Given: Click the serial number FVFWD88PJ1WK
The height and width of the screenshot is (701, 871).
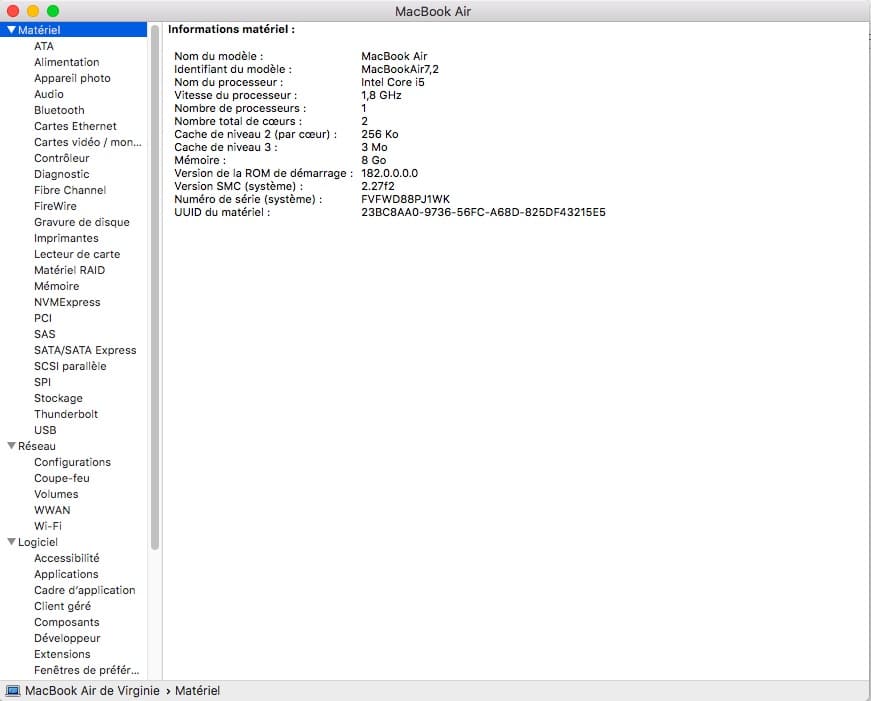Looking at the screenshot, I should point(406,199).
